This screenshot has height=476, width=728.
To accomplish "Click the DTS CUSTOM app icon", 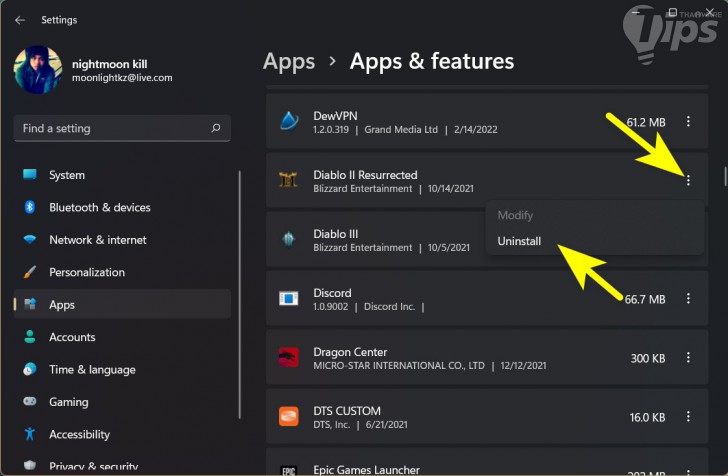I will pos(288,416).
